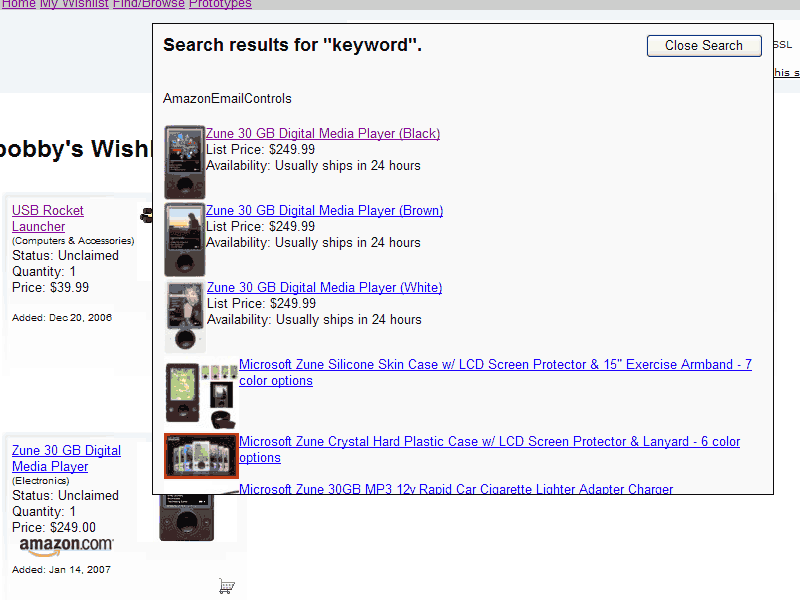Click the Zune Black player thumbnail
This screenshot has width=800, height=600.
click(185, 162)
